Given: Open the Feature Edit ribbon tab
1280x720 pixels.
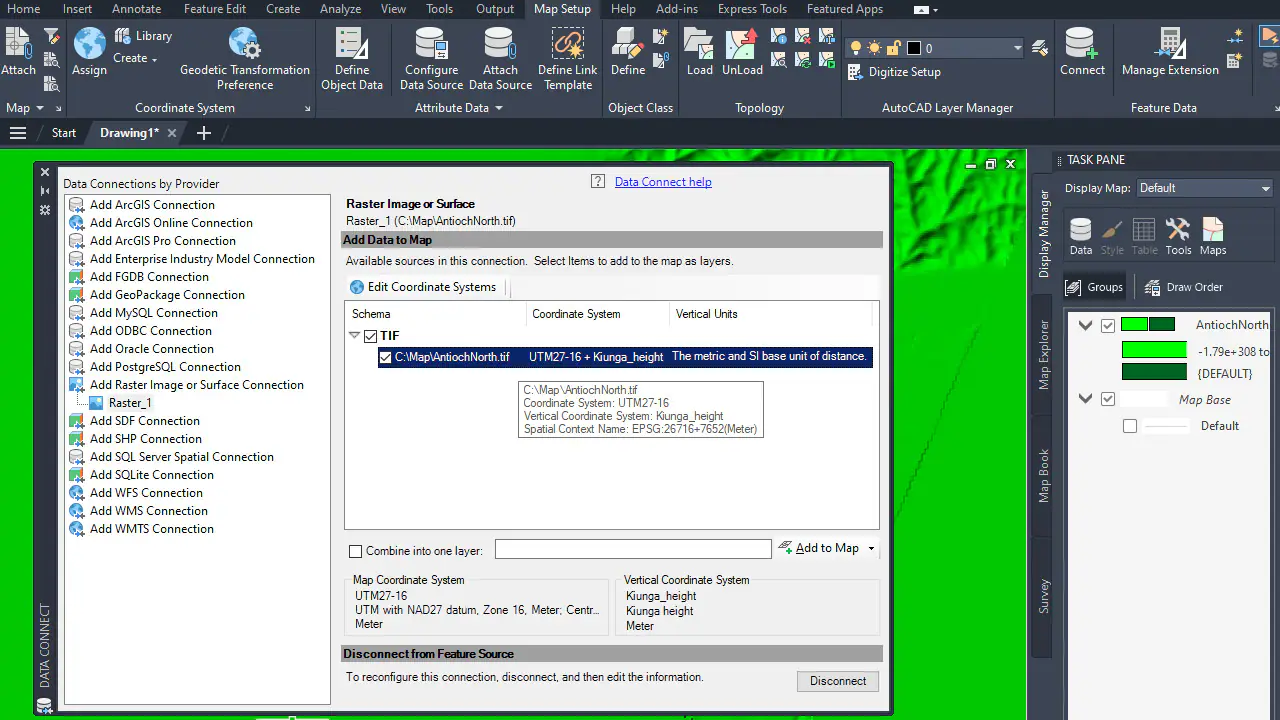Looking at the screenshot, I should pos(215,9).
